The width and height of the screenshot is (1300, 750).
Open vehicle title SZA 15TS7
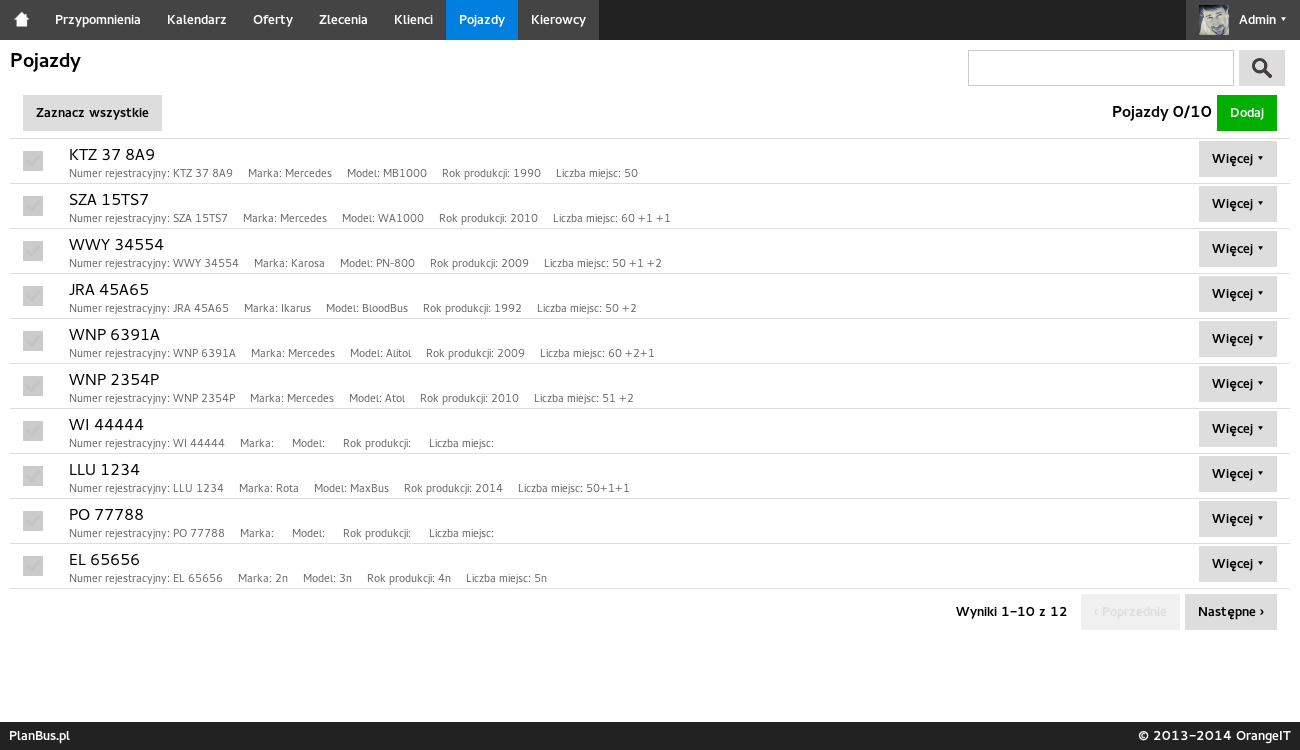[x=109, y=200]
